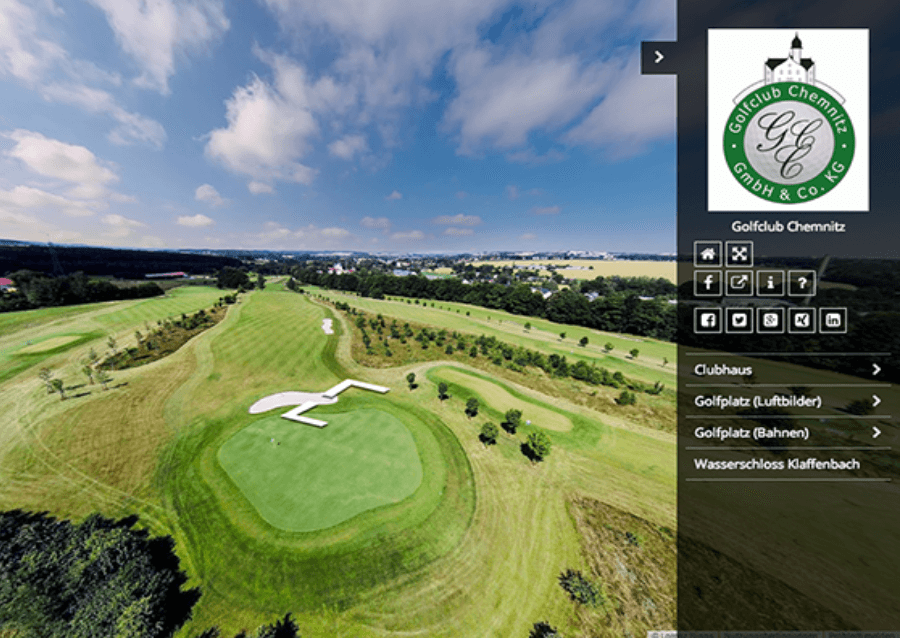Open the Golfplatz (Luftbilder) menu entry
Image resolution: width=900 pixels, height=638 pixels.
[x=788, y=401]
